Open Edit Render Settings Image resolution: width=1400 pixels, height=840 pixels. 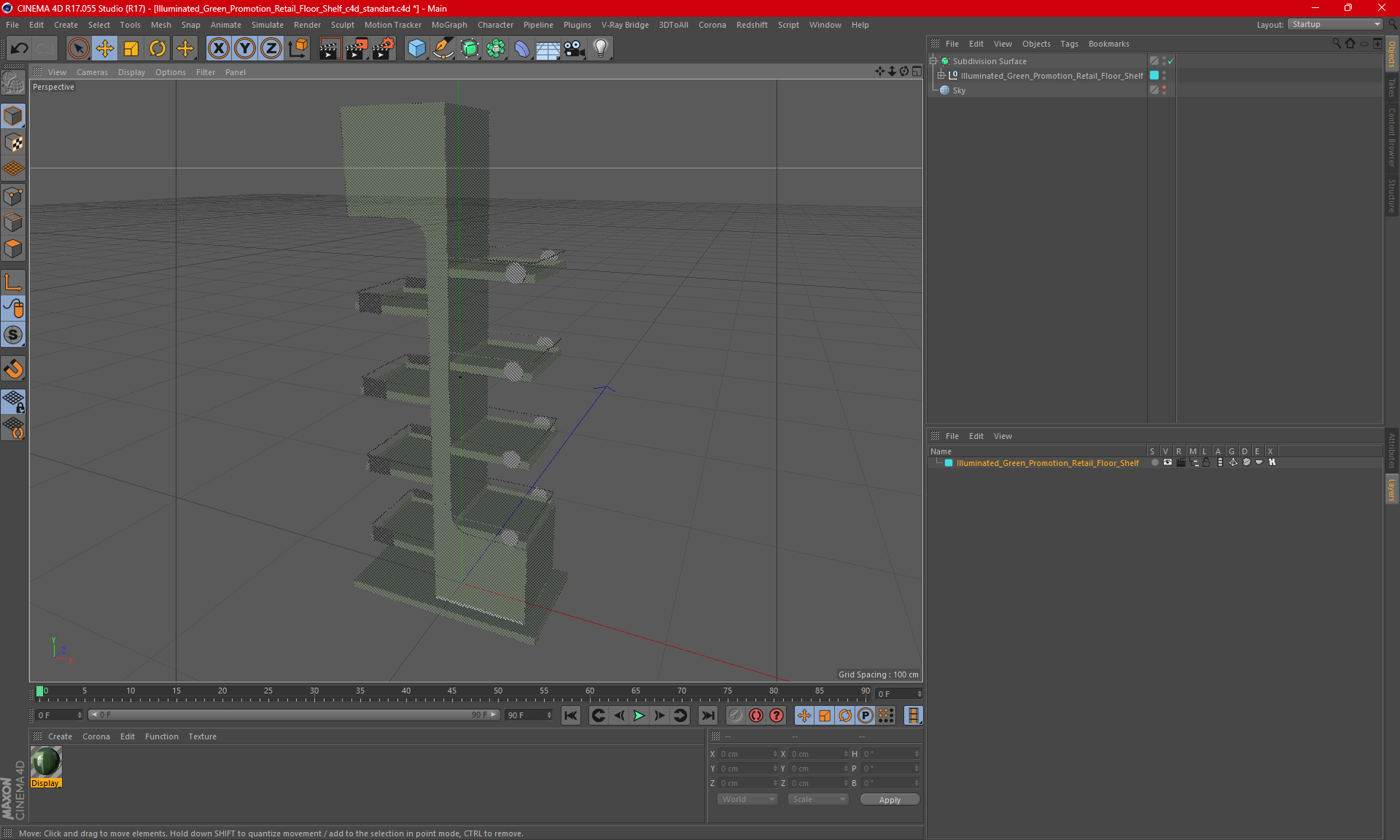click(x=384, y=48)
